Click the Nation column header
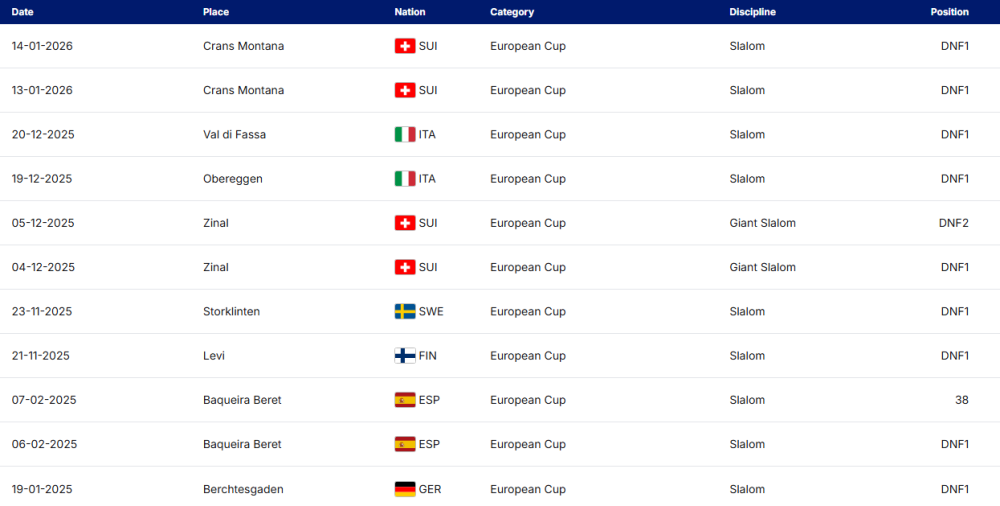The height and width of the screenshot is (506, 1000). click(x=410, y=12)
